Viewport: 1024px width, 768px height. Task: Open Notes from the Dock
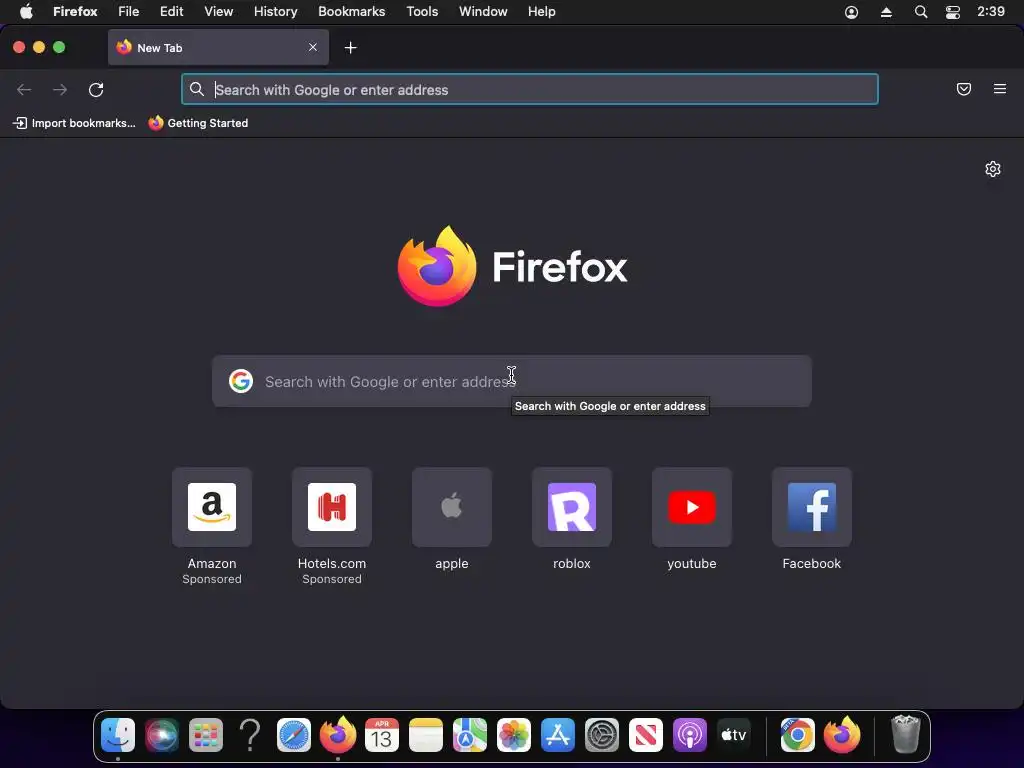pyautogui.click(x=426, y=735)
